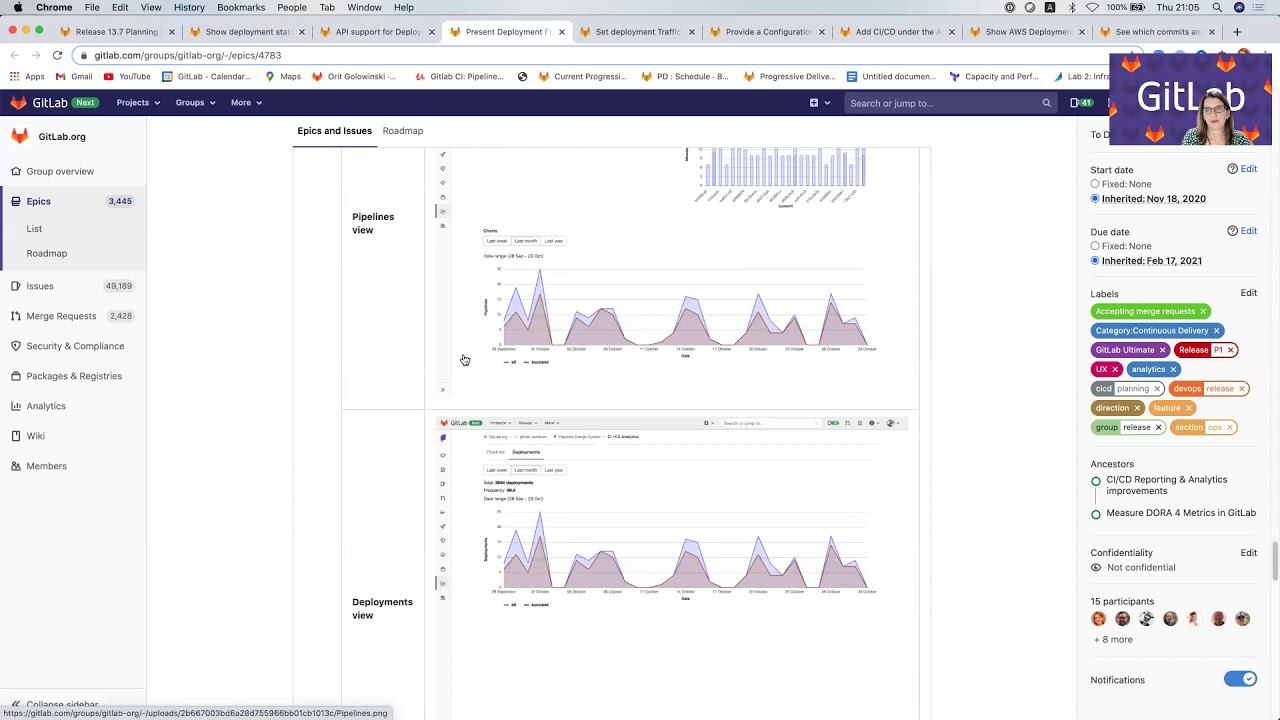Remove the 'analytics' label

click(1173, 369)
